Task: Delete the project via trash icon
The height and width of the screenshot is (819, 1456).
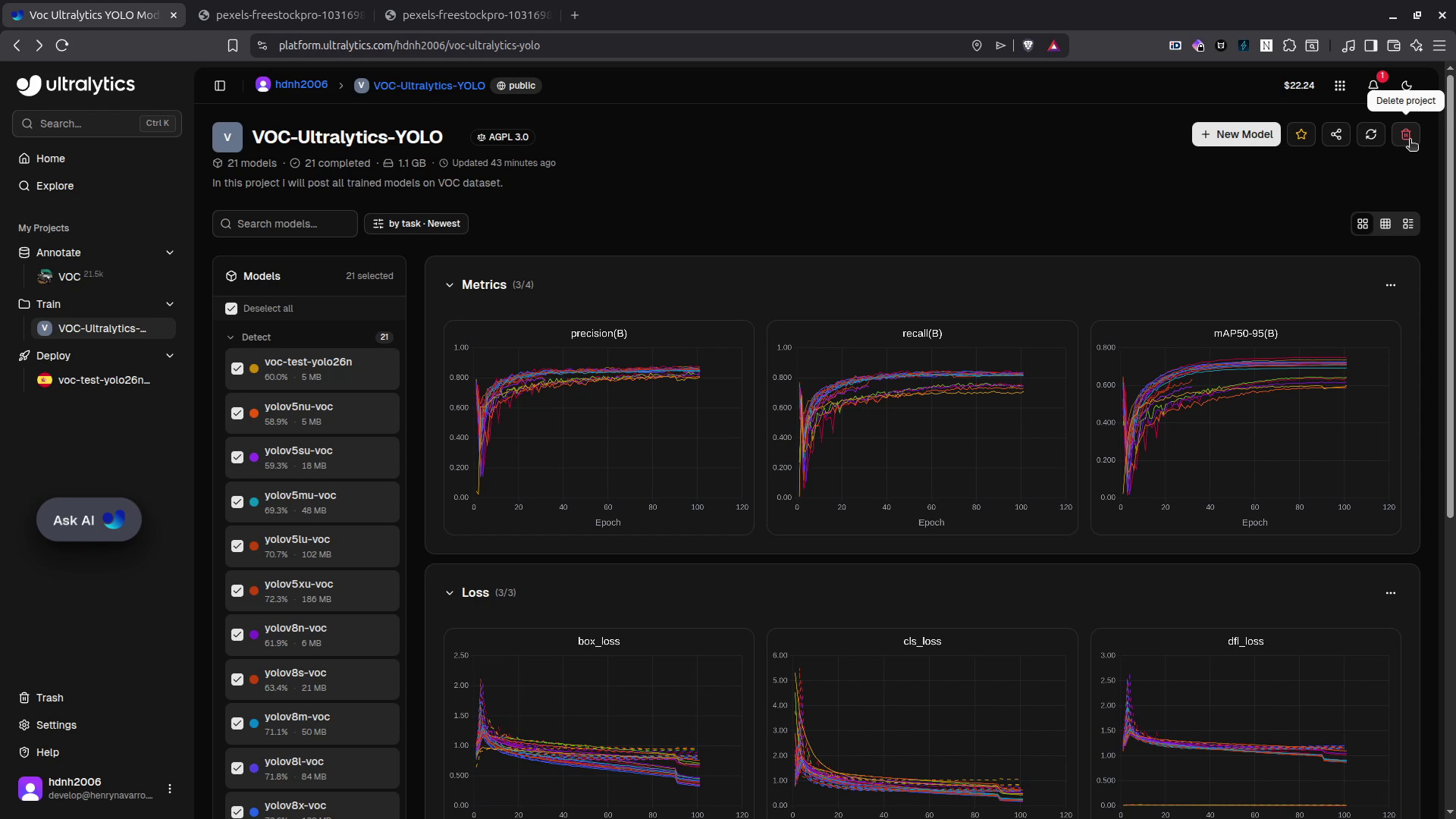Action: (1406, 134)
